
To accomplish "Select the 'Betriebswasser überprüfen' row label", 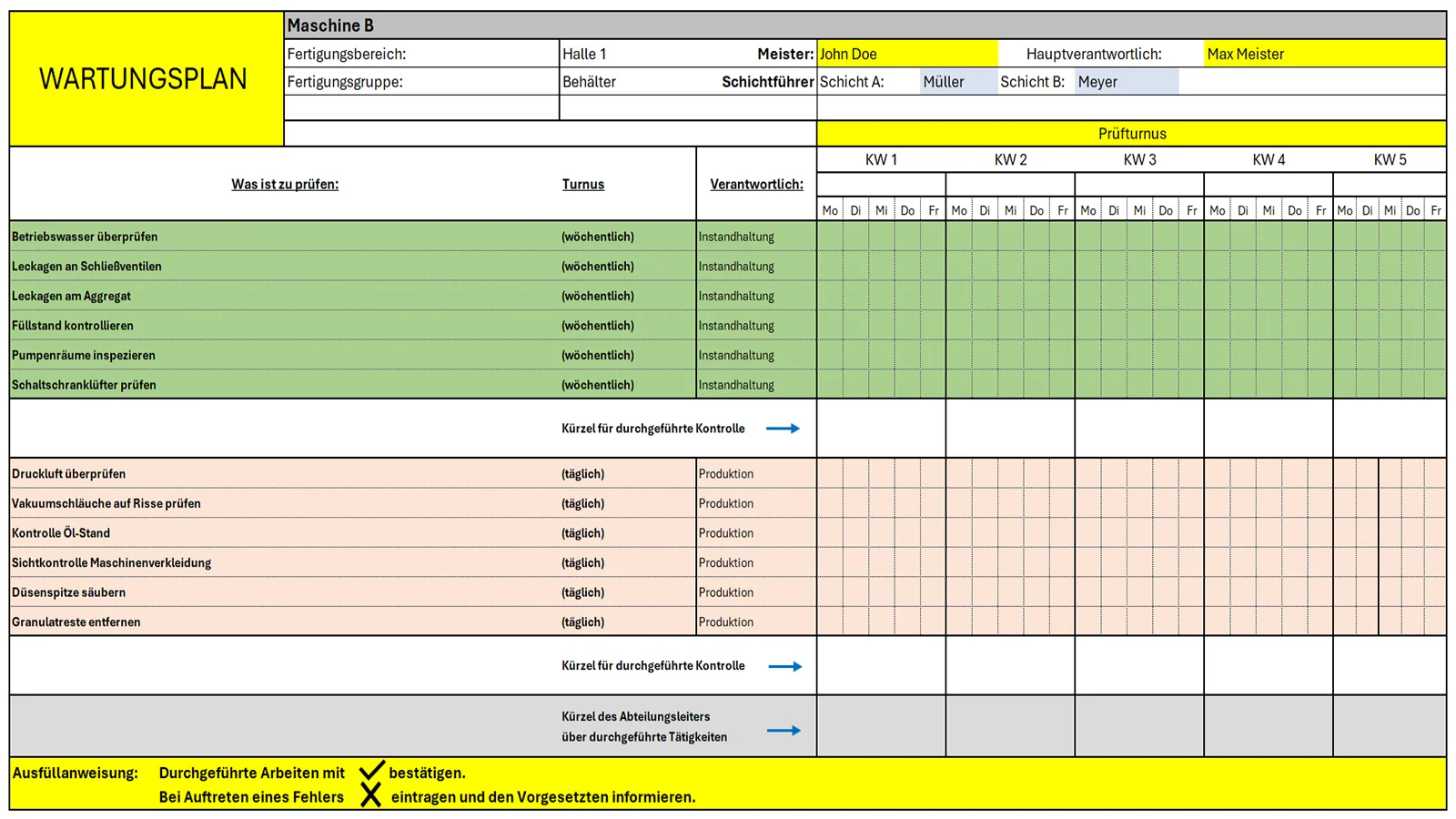I will click(x=85, y=237).
